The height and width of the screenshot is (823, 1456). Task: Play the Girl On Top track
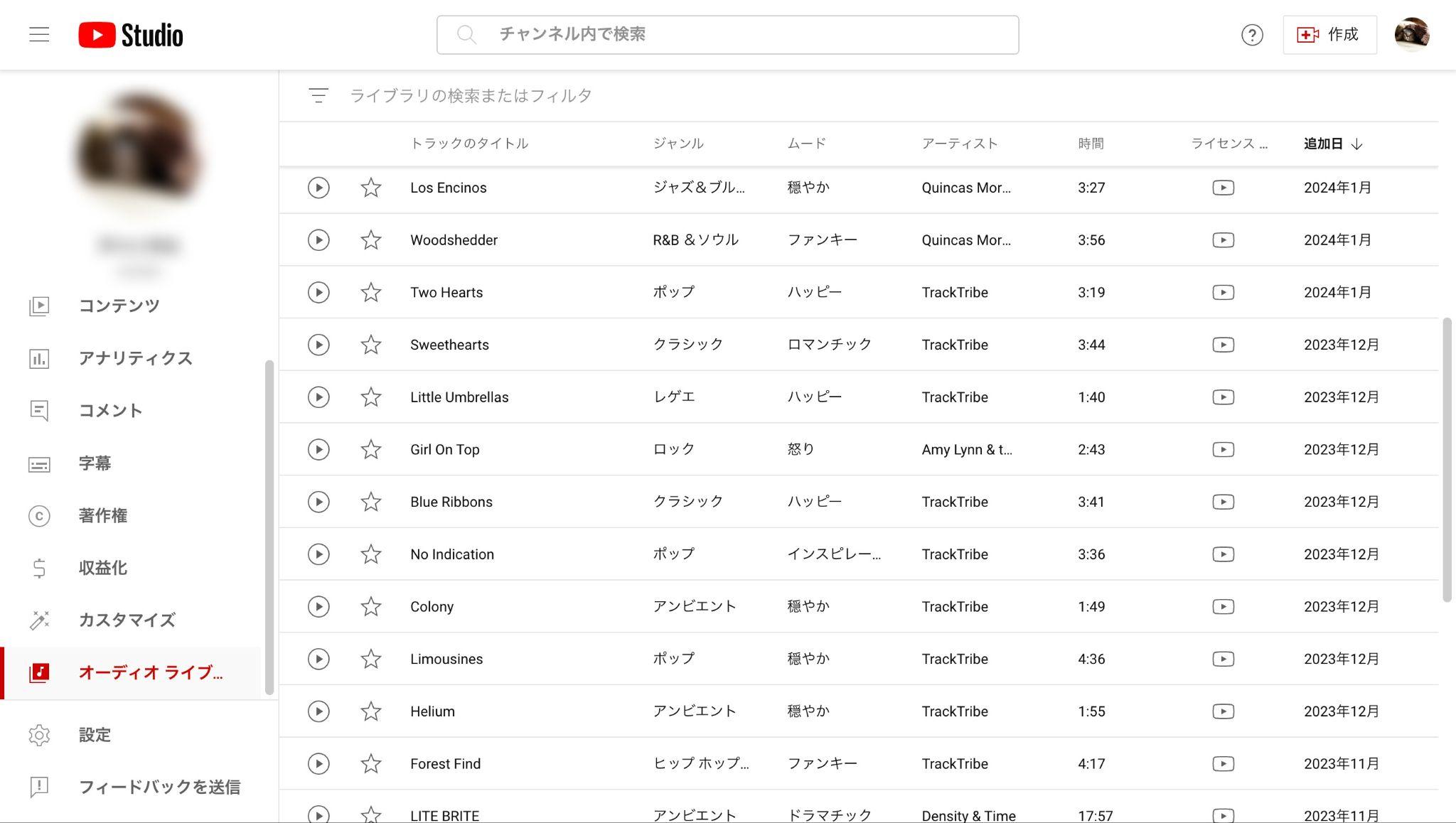click(318, 449)
